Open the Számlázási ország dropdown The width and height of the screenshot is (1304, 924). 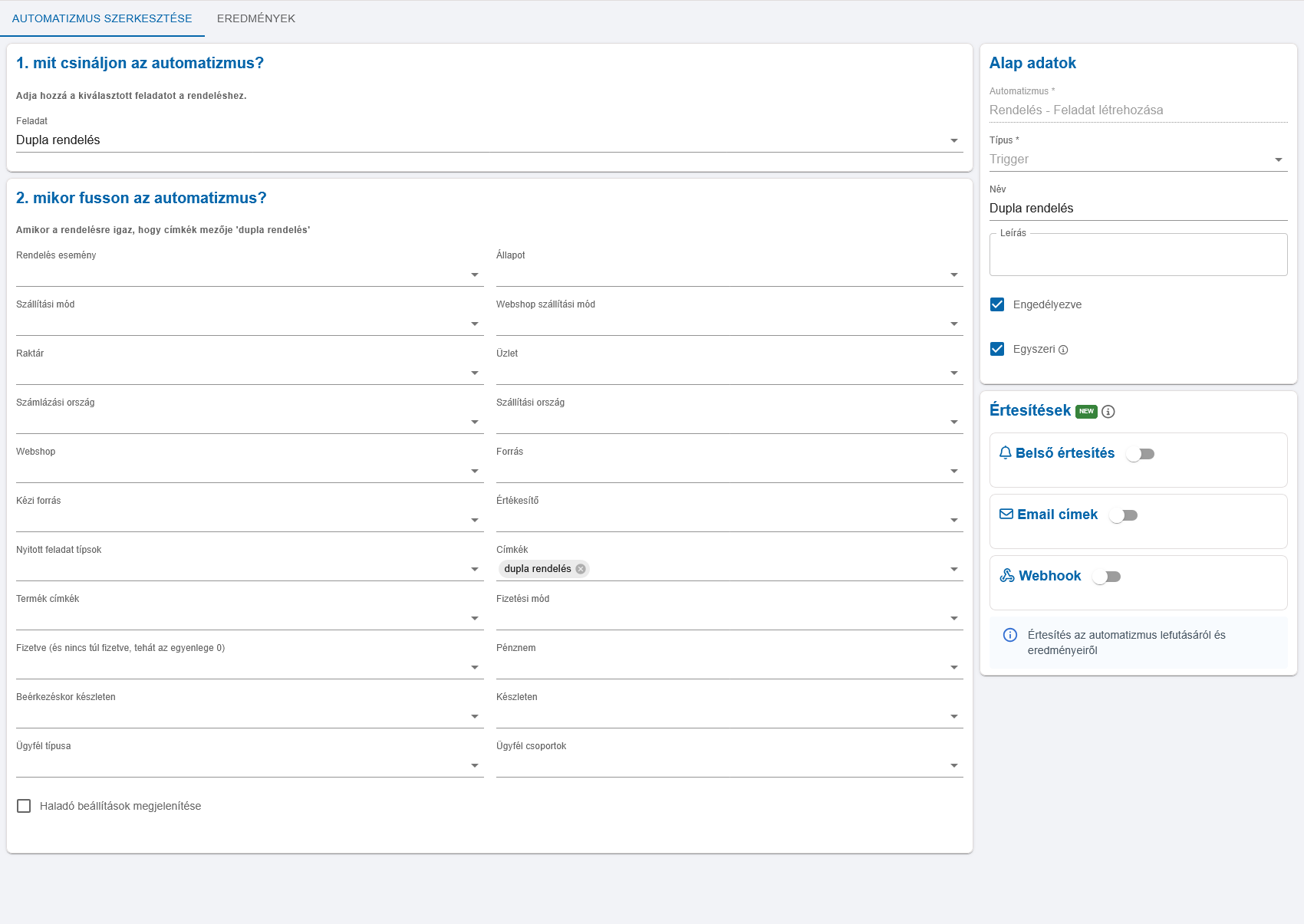pyautogui.click(x=250, y=422)
